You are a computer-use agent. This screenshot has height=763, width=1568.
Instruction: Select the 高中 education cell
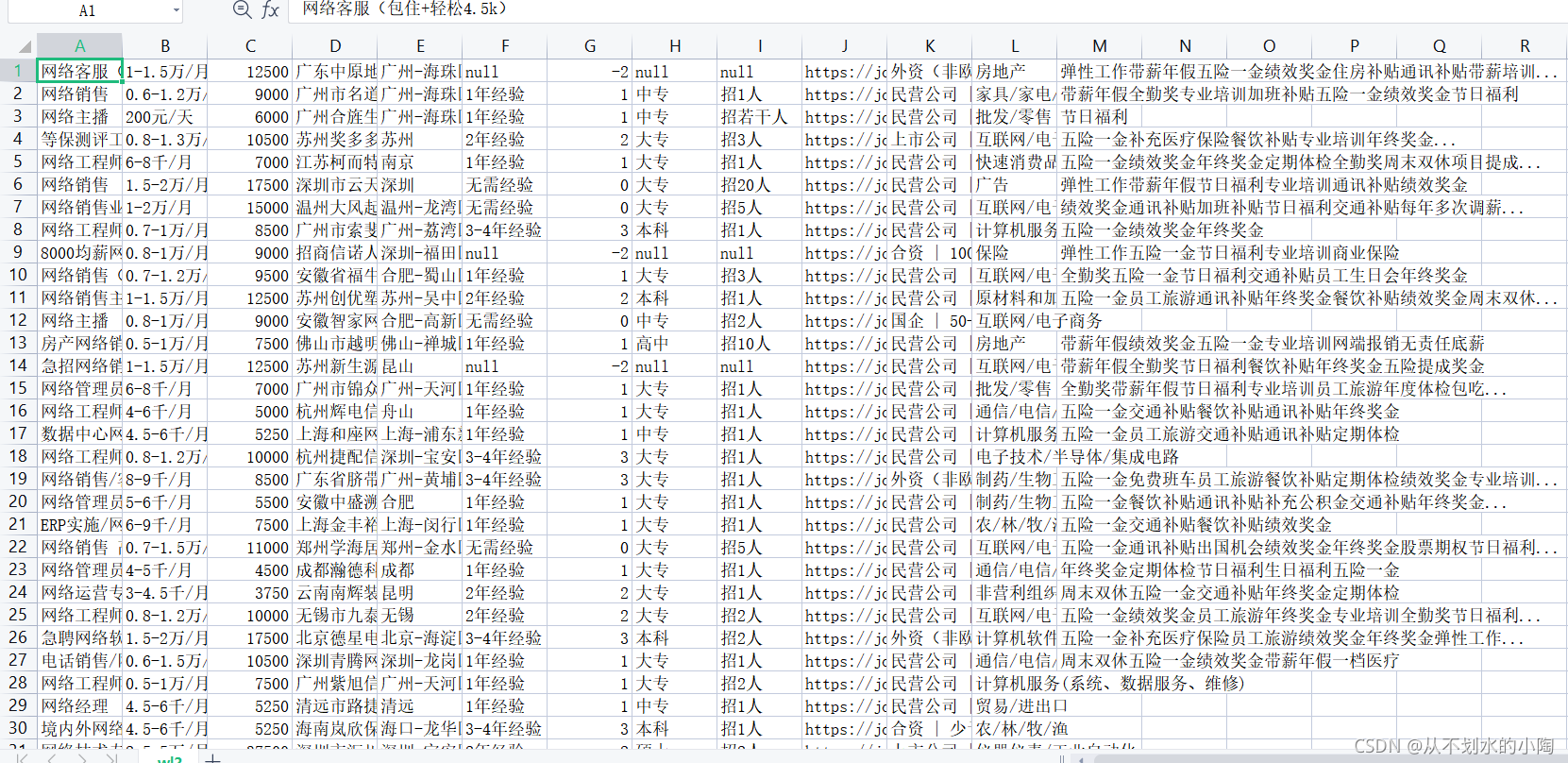pyautogui.click(x=675, y=343)
